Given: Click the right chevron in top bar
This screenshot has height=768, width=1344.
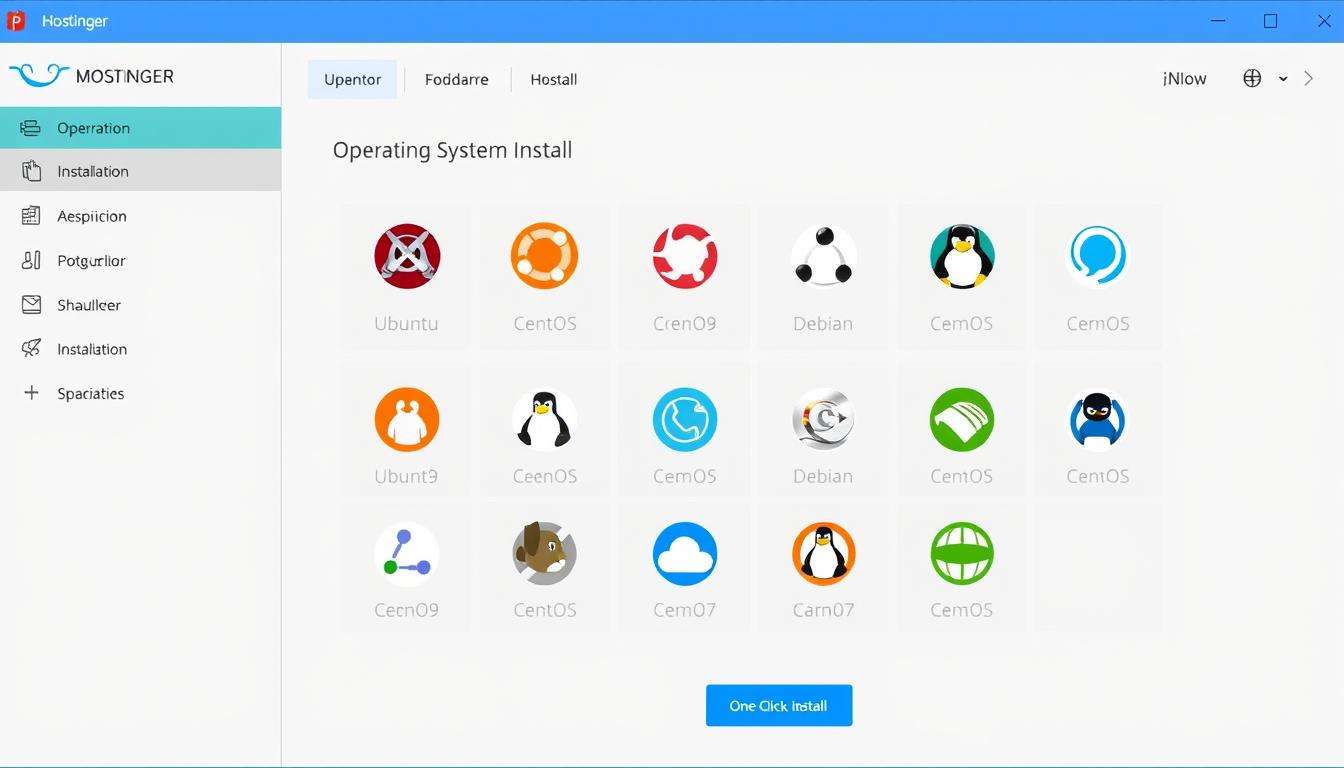Looking at the screenshot, I should pyautogui.click(x=1308, y=79).
